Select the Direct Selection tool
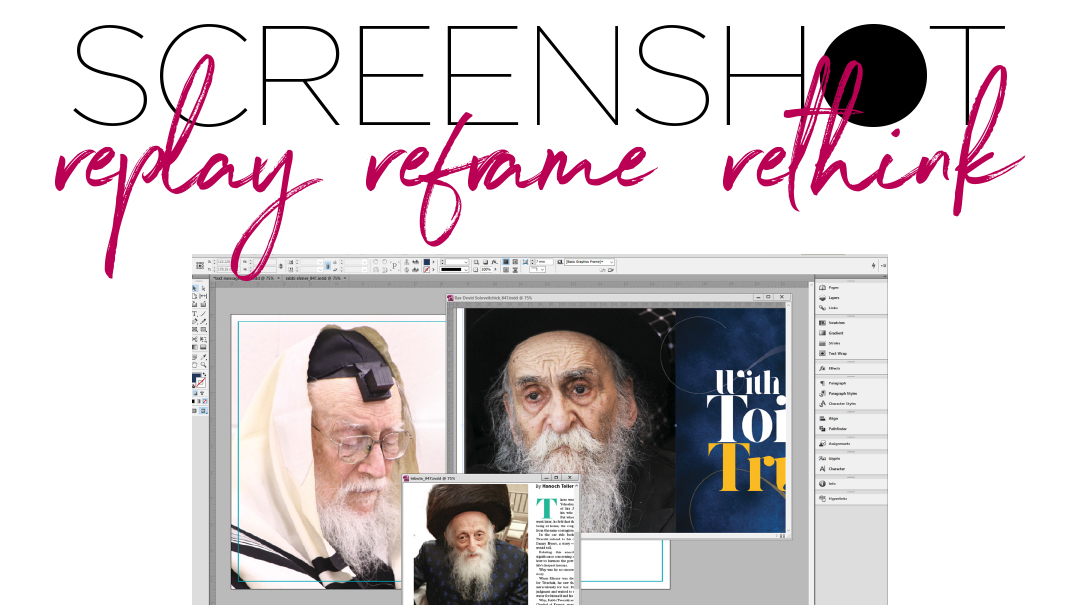This screenshot has height=605, width=1079. click(203, 288)
